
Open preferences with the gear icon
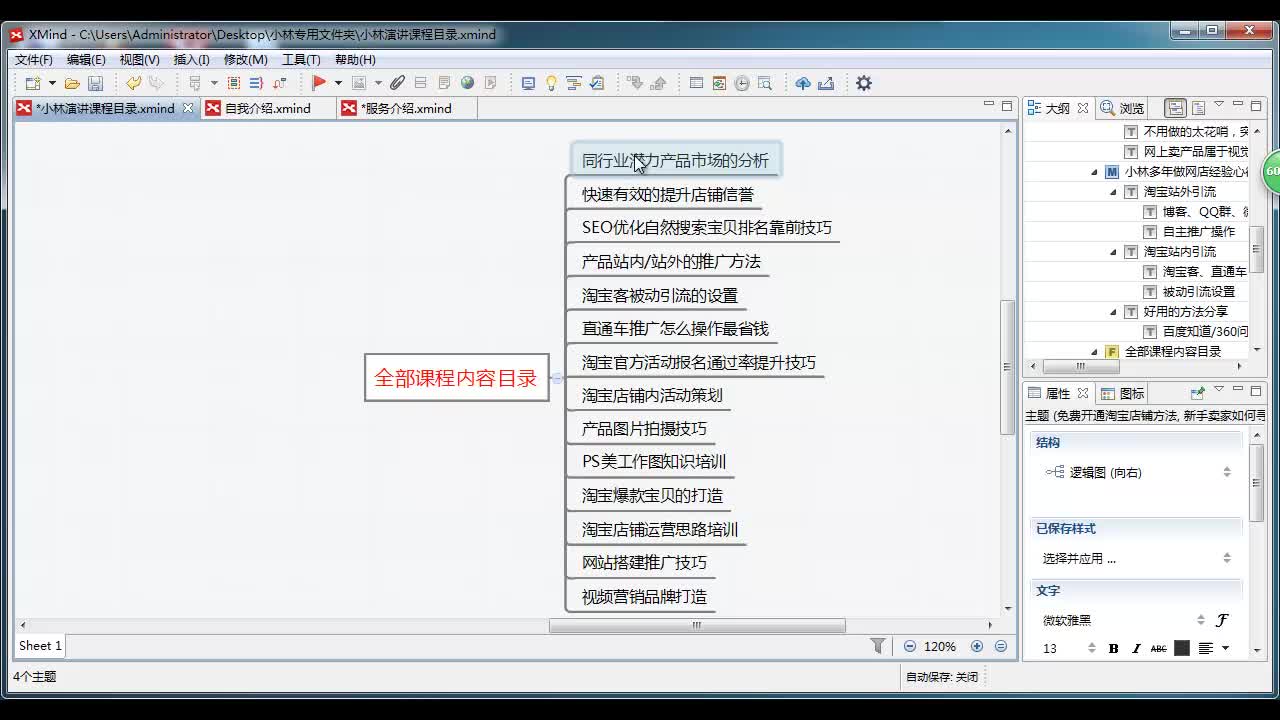[864, 83]
